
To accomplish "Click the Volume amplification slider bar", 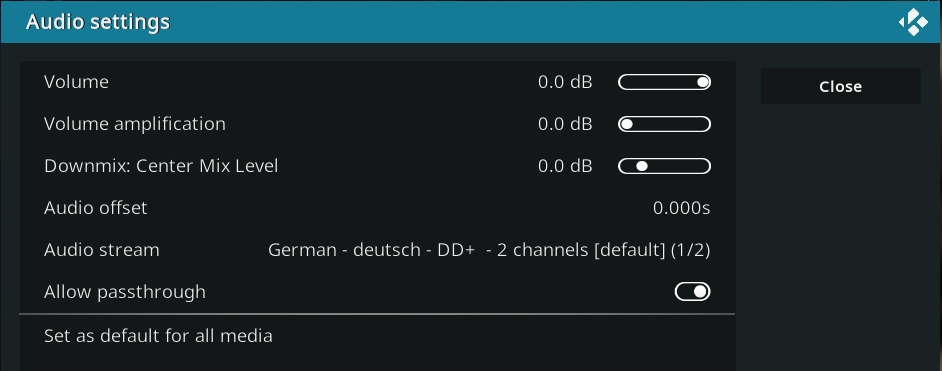I will [x=664, y=124].
